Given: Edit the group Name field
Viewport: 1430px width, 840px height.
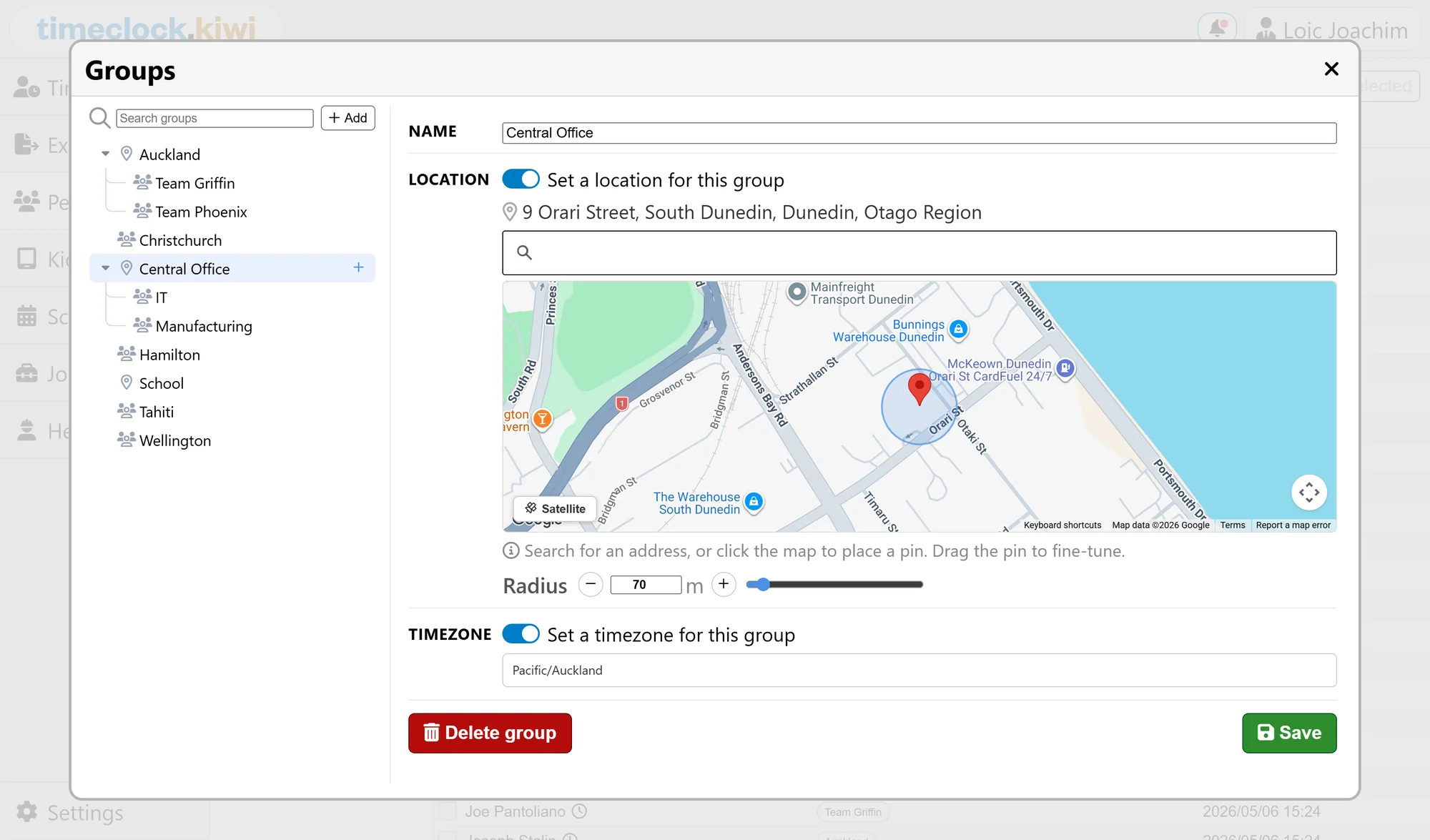Looking at the screenshot, I should (x=919, y=133).
